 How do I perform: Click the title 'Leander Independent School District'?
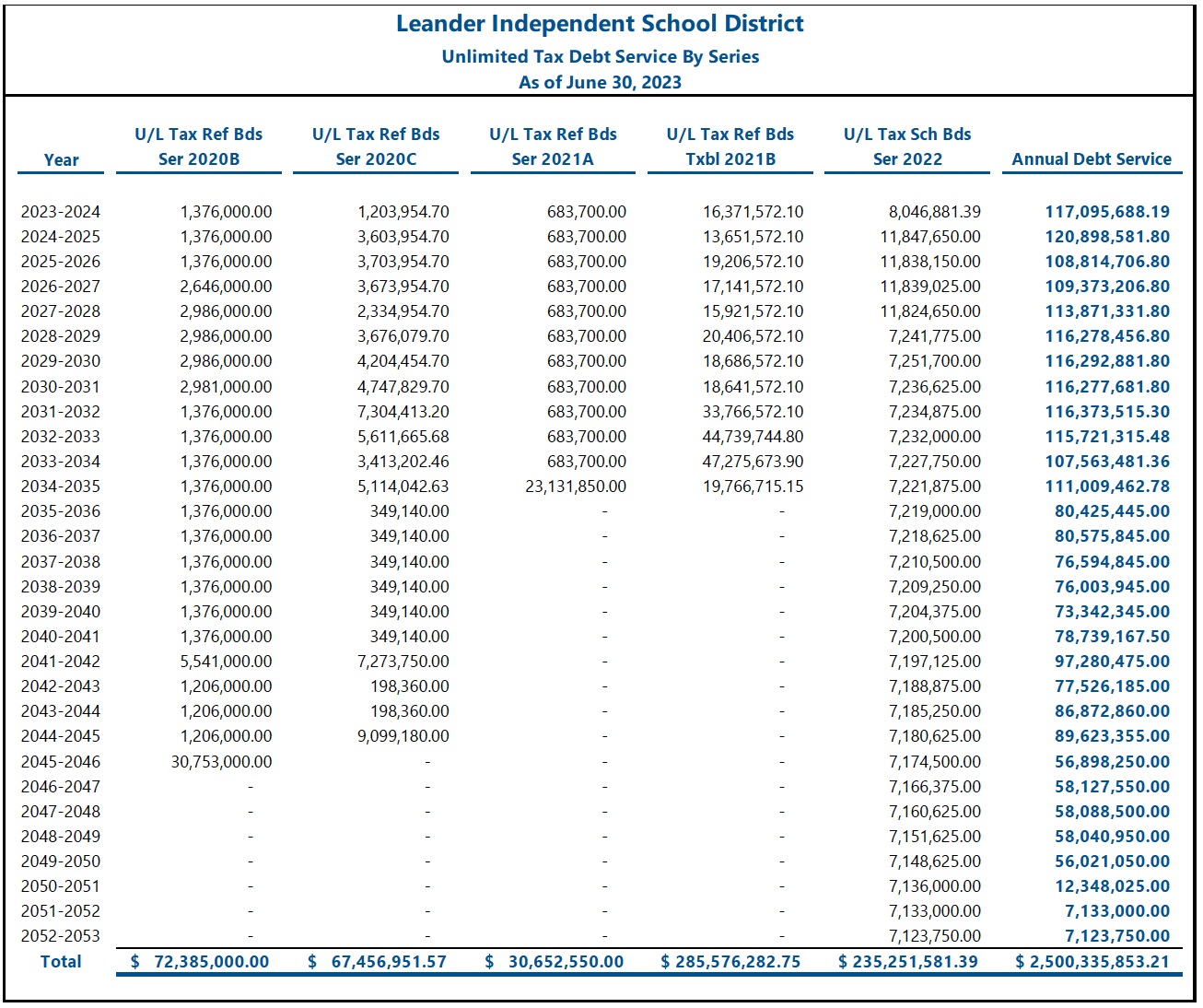pyautogui.click(x=600, y=24)
